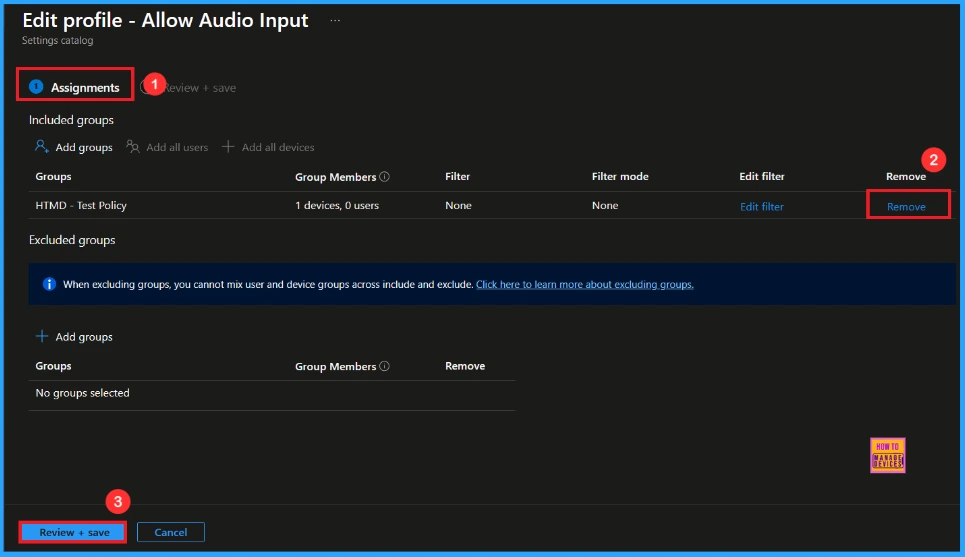965x557 pixels.
Task: Open the ellipsis menu beside the profile title
Action: click(x=335, y=20)
